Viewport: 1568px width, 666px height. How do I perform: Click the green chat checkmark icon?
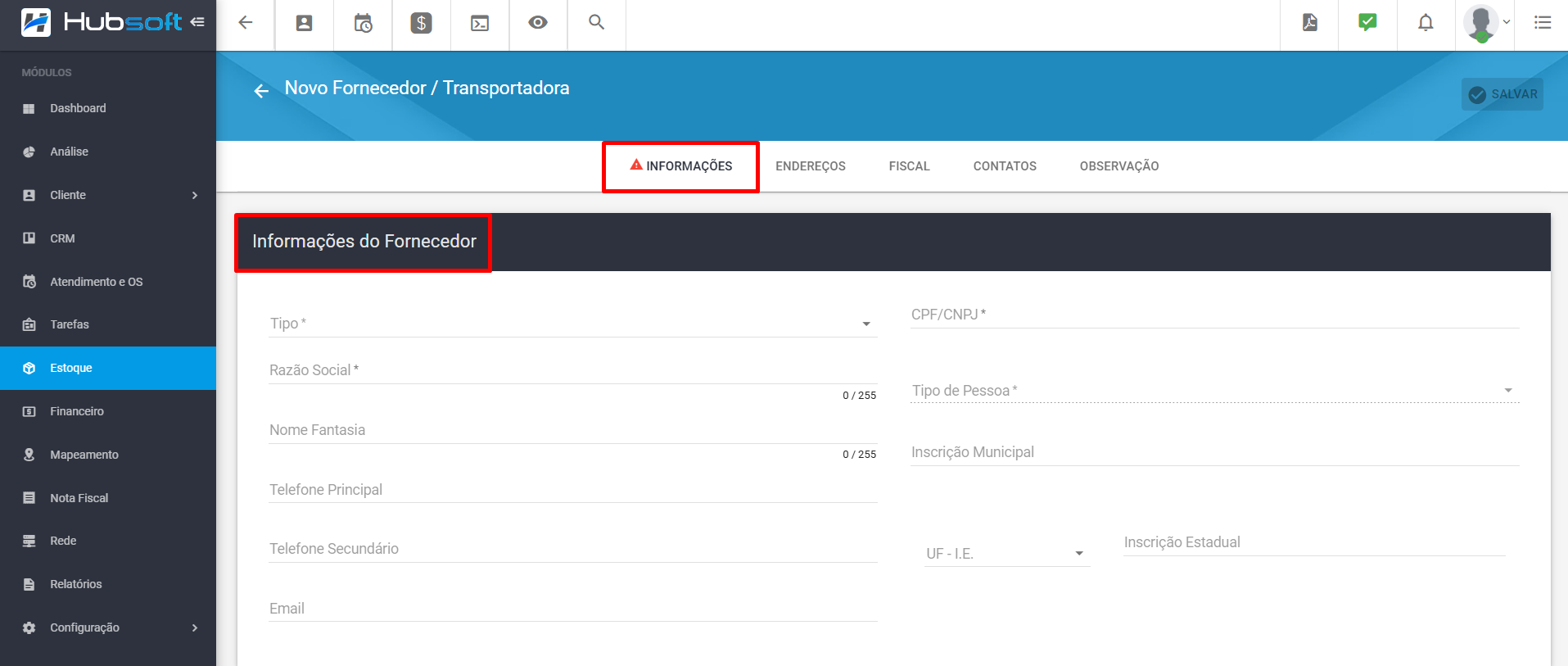tap(1367, 23)
